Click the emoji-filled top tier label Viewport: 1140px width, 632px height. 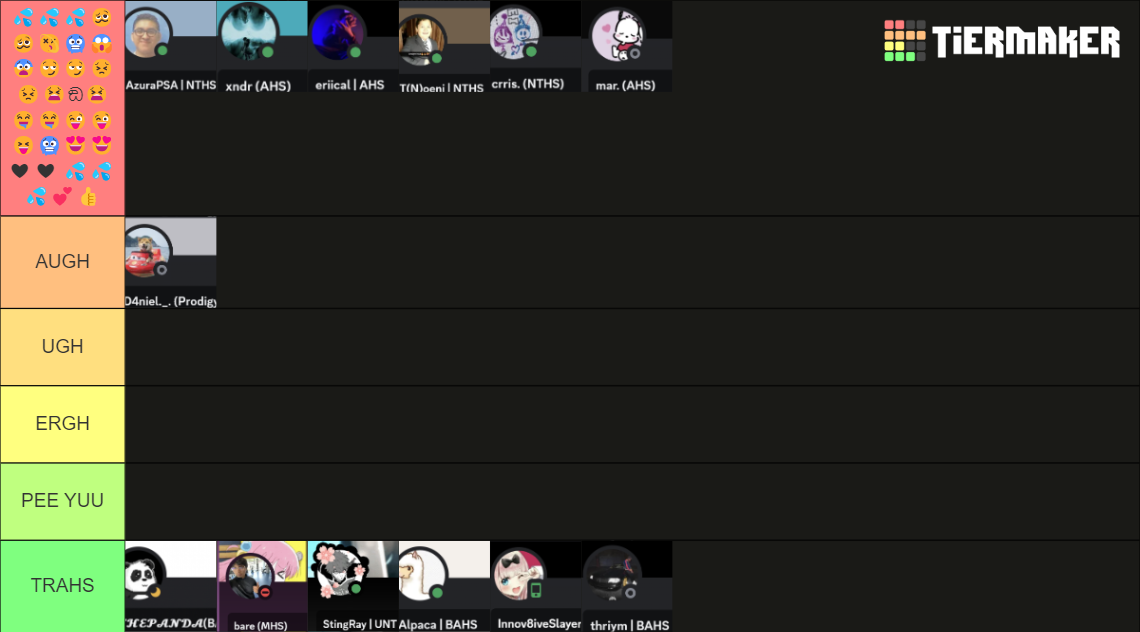pyautogui.click(x=63, y=108)
